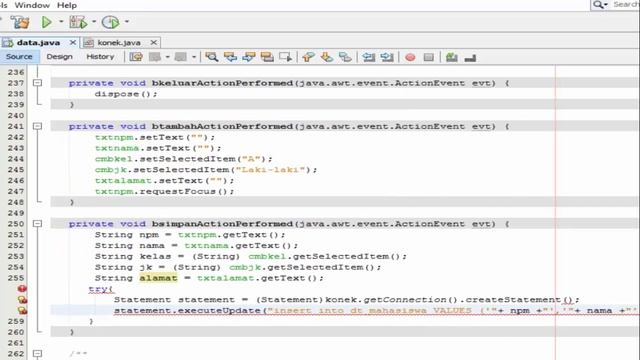Click the konek.java file tab icon
This screenshot has height=360, width=640.
click(89, 42)
